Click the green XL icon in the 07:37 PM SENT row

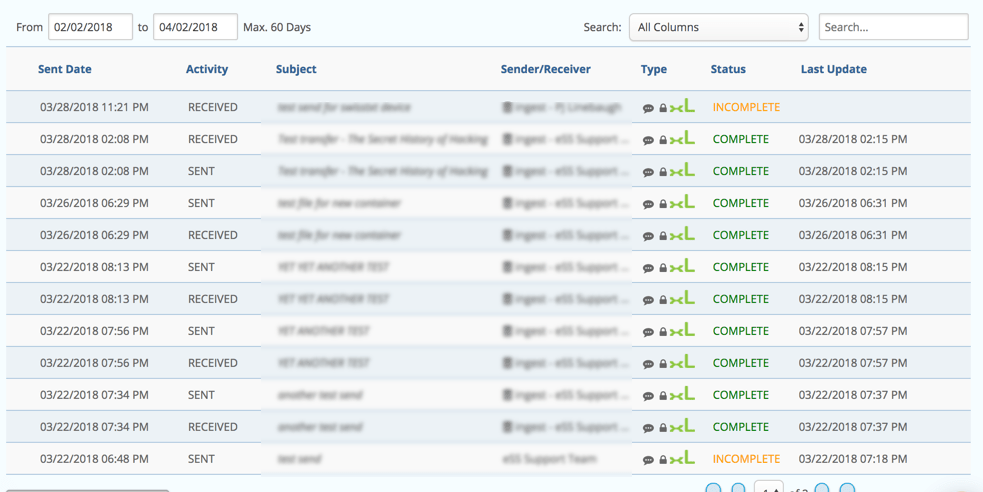tap(682, 395)
